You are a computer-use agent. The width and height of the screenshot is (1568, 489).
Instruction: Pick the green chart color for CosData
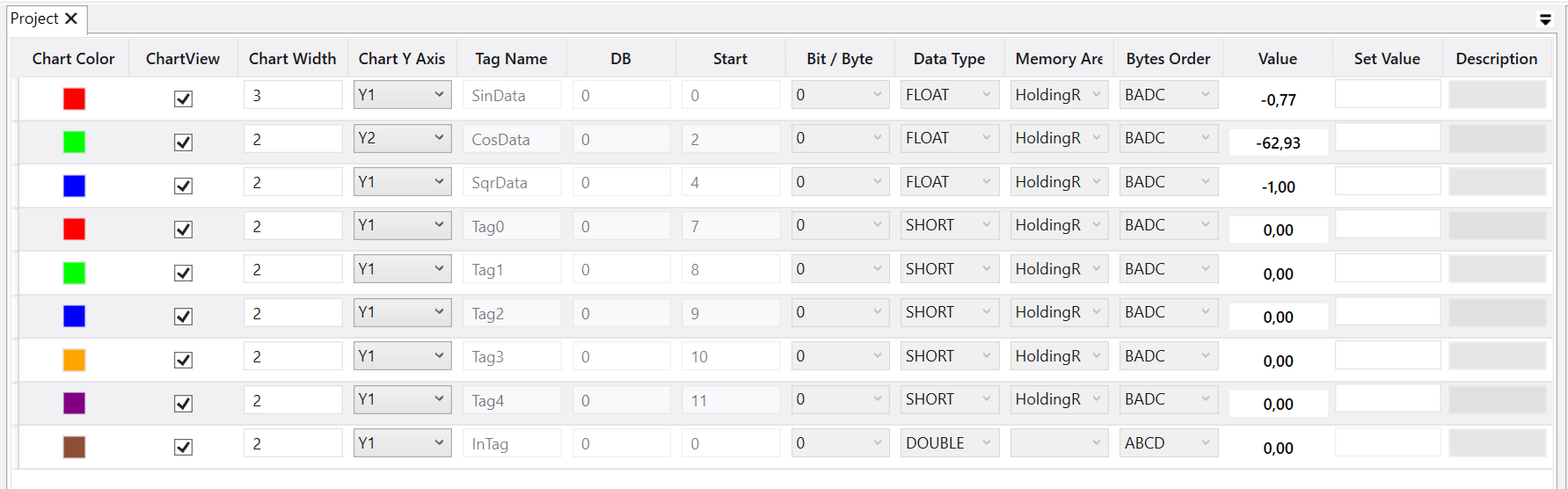pyautogui.click(x=74, y=142)
